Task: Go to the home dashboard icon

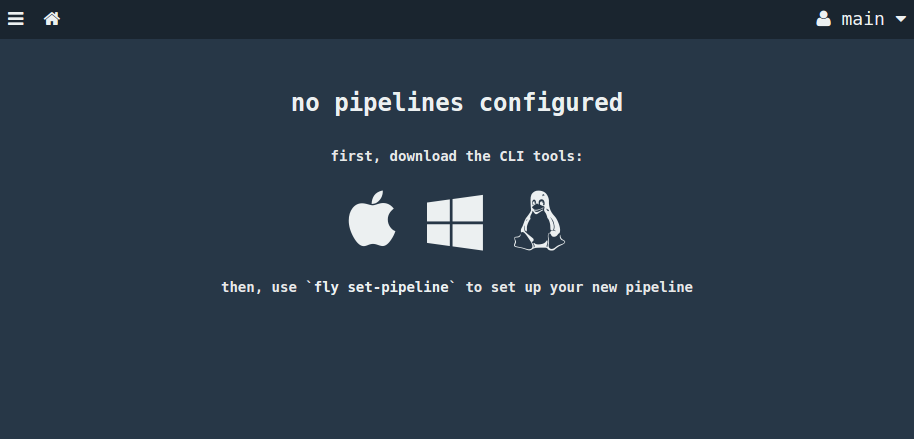Action: (52, 19)
